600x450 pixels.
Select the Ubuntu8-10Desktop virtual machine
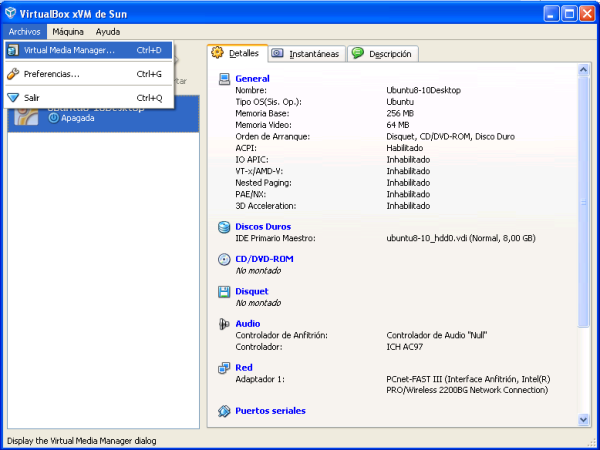pyautogui.click(x=90, y=115)
